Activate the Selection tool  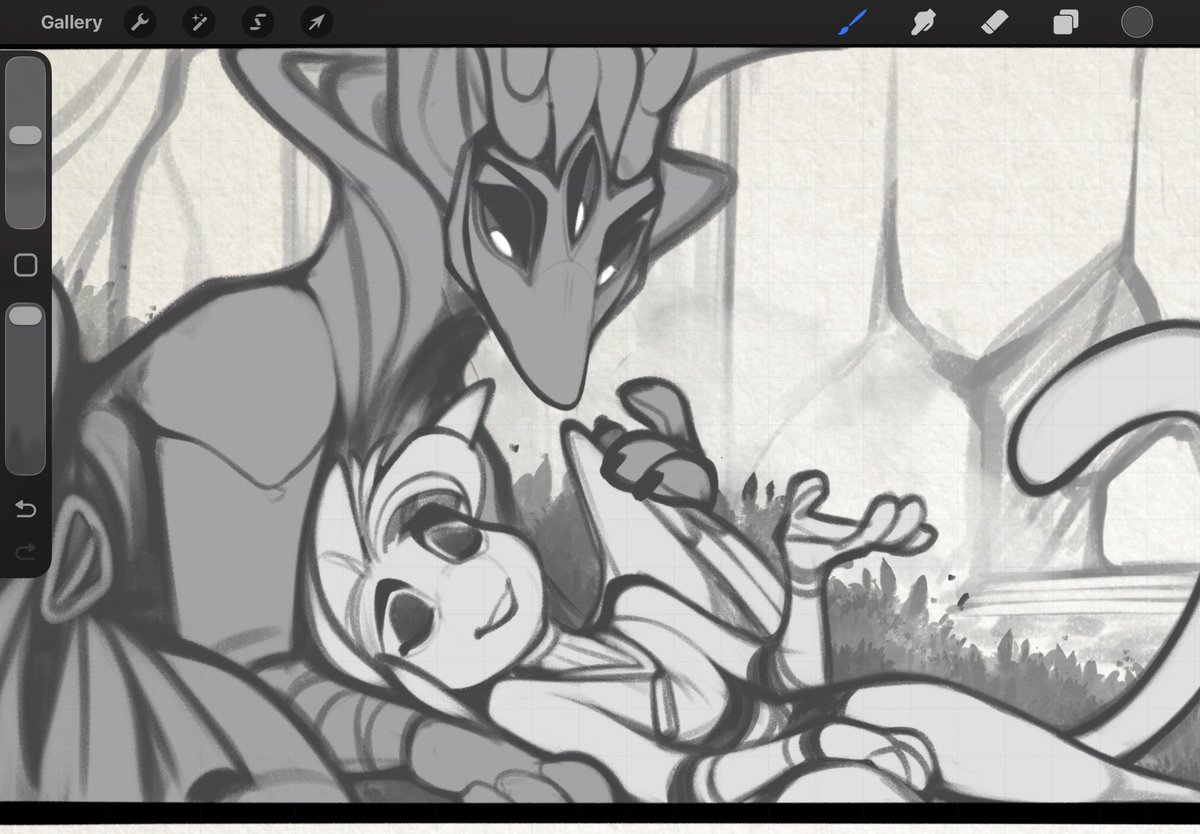pyautogui.click(x=257, y=22)
